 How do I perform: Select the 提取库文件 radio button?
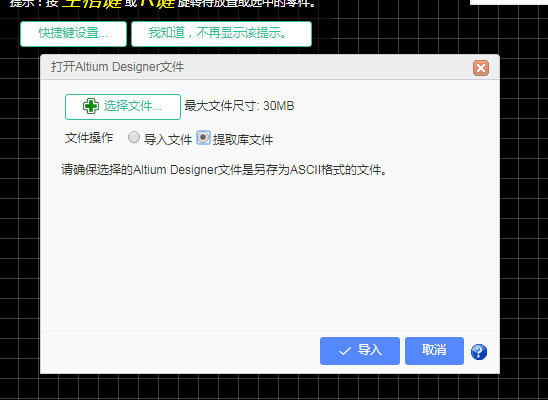[x=203, y=137]
